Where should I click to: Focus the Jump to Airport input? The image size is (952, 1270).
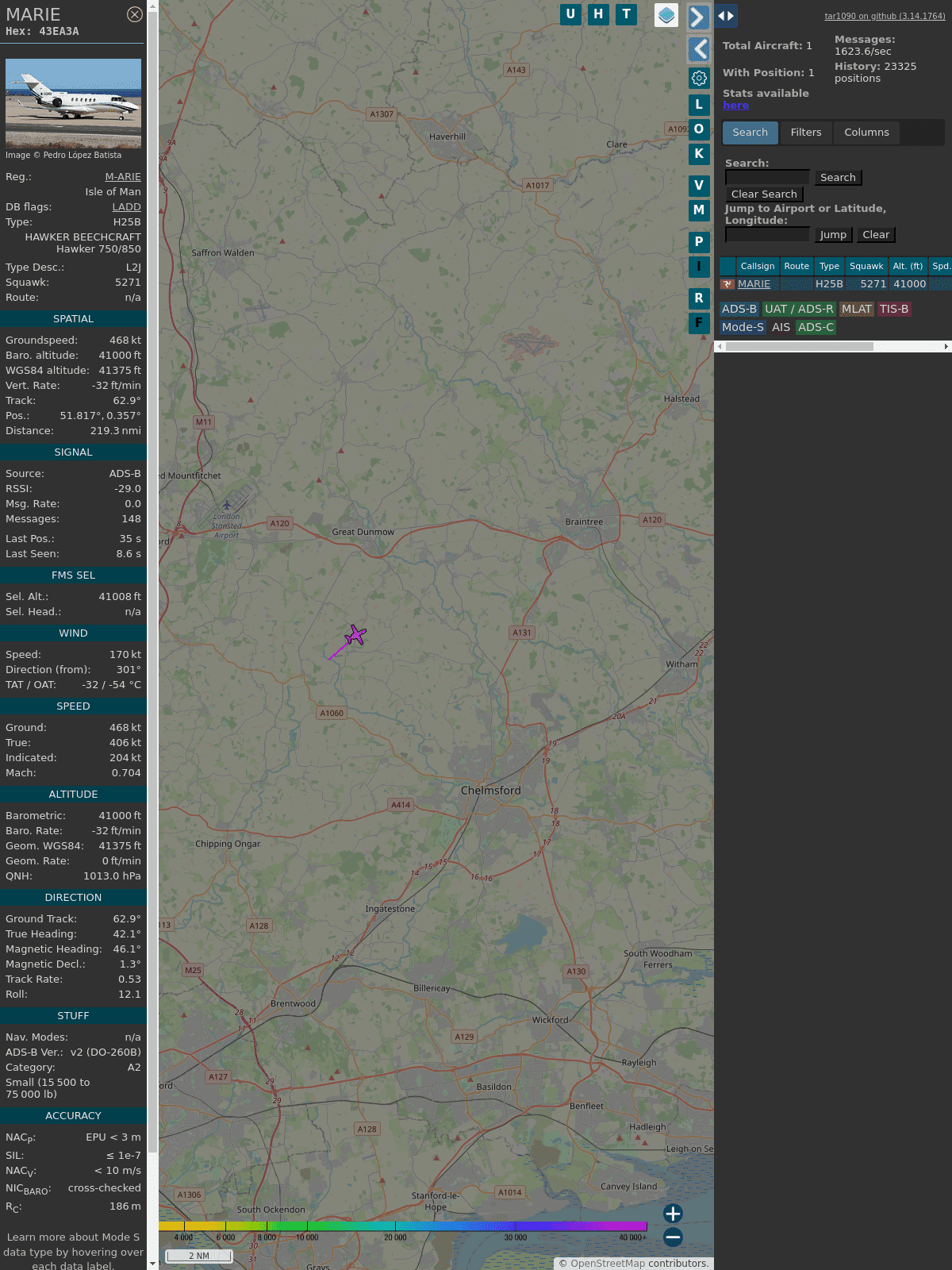pos(767,234)
